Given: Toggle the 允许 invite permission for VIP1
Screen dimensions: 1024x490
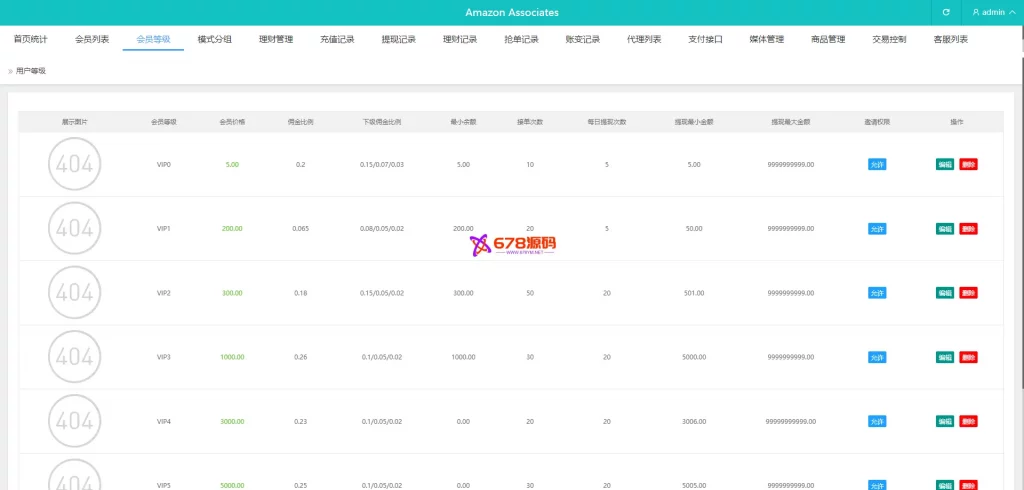Looking at the screenshot, I should [x=877, y=229].
